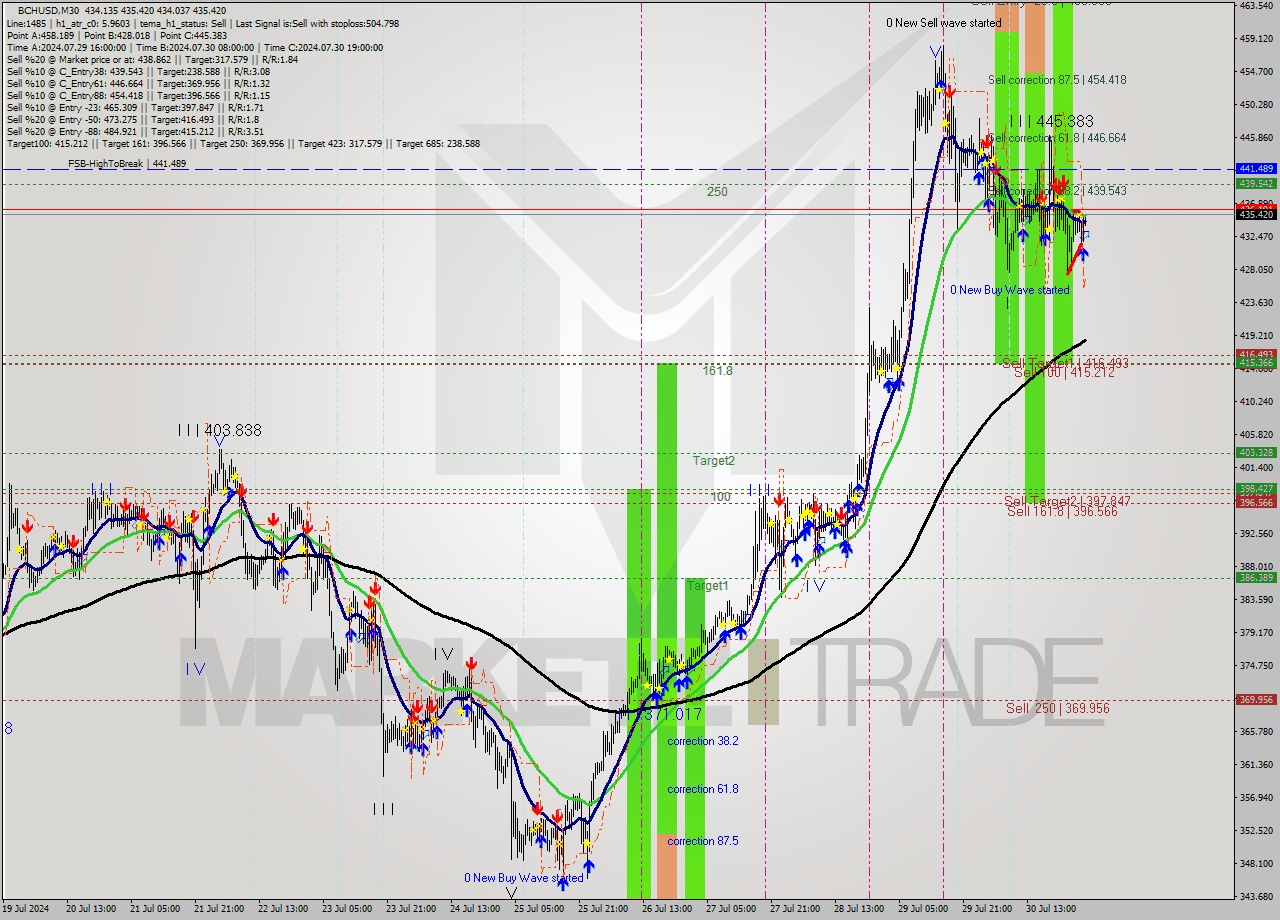
Task: Click the 410.240 price axis label
Action: pyautogui.click(x=1256, y=401)
